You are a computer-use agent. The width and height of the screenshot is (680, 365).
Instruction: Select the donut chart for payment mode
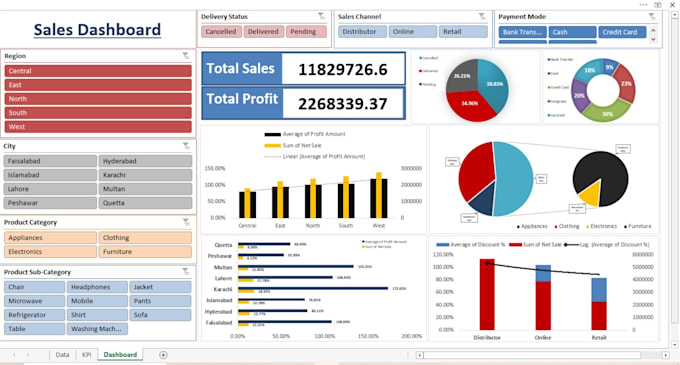click(603, 90)
